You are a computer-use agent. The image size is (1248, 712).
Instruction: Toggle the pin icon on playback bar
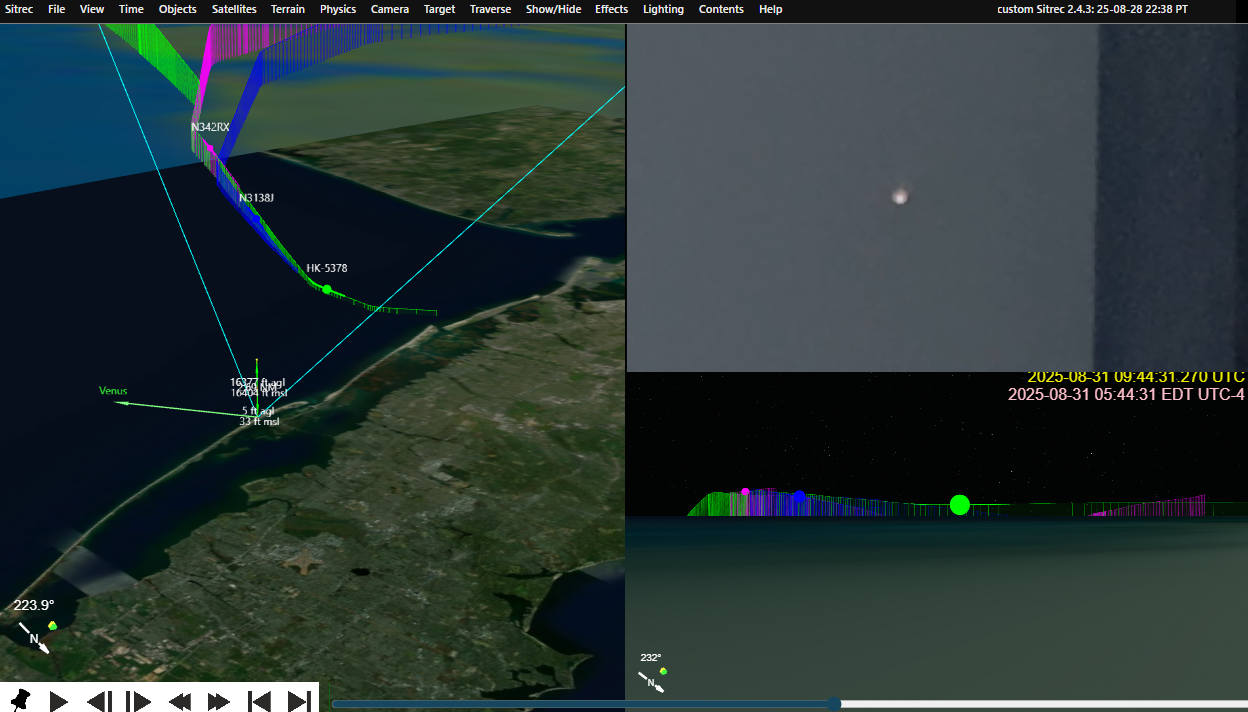click(20, 700)
